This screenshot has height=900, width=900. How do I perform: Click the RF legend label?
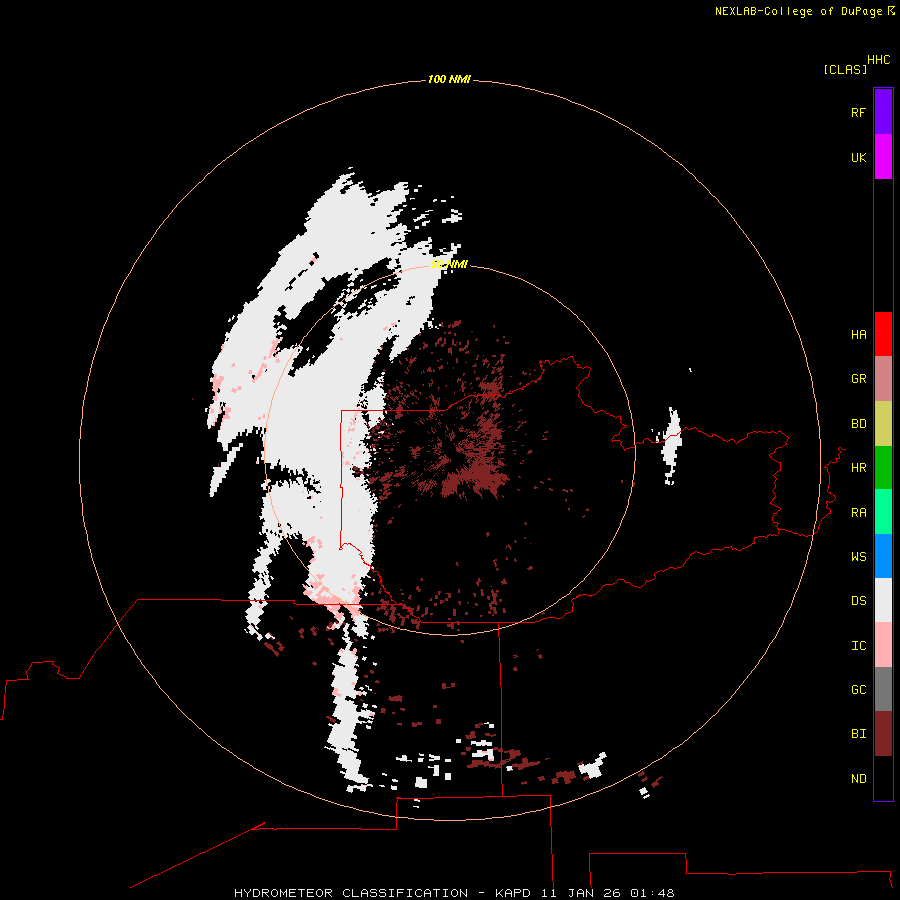click(858, 112)
